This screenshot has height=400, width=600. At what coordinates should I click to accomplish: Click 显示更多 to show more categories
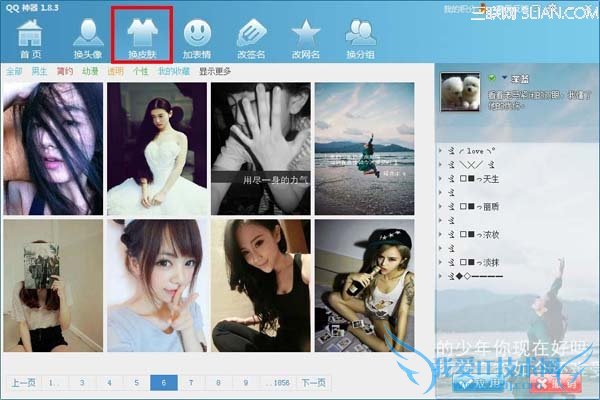(215, 71)
